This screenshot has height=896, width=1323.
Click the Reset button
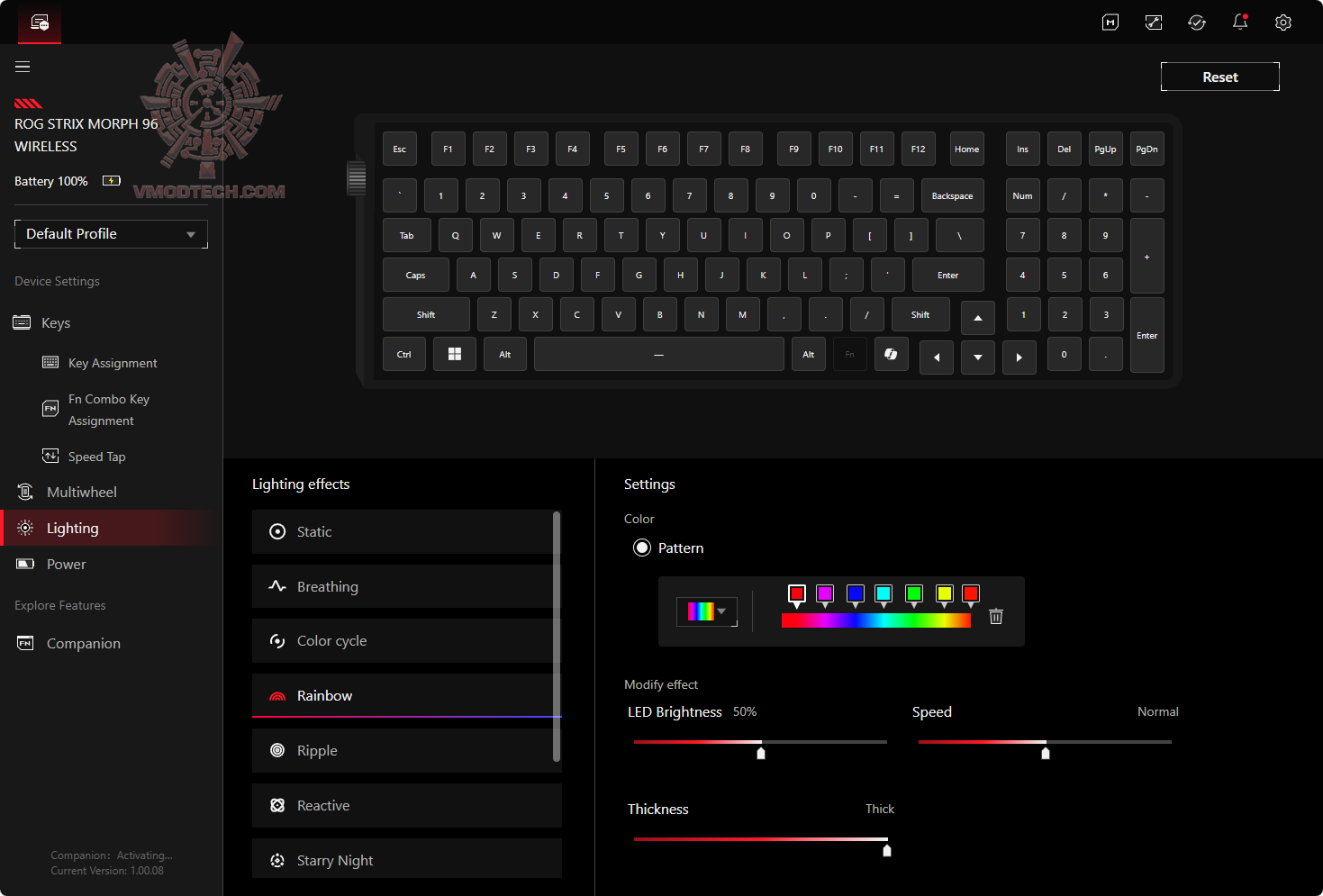tap(1220, 77)
